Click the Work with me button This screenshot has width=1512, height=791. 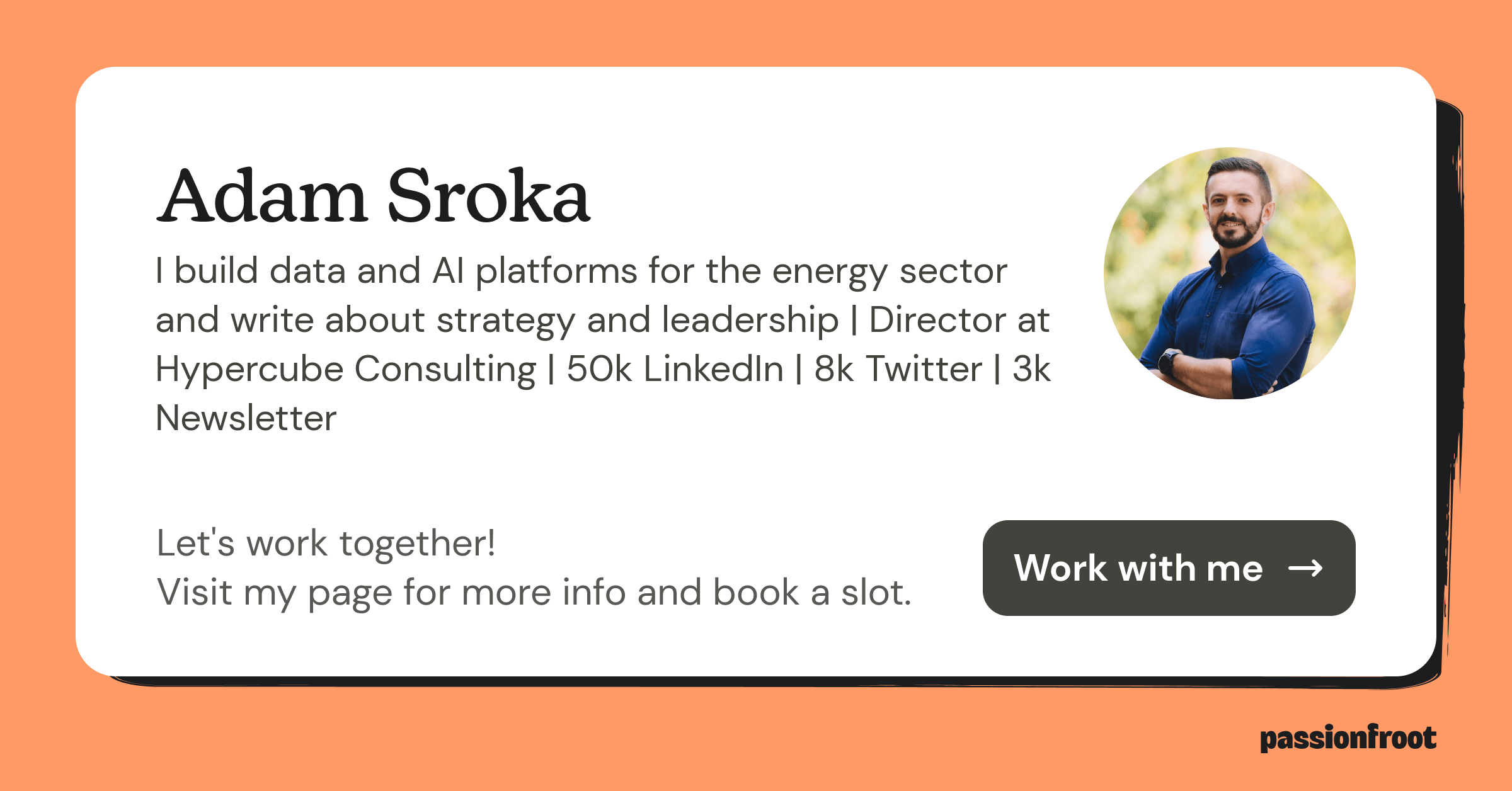point(1168,567)
